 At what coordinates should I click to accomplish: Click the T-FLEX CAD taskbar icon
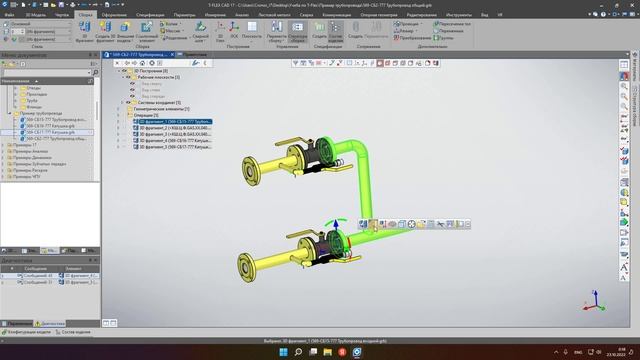pos(357,352)
